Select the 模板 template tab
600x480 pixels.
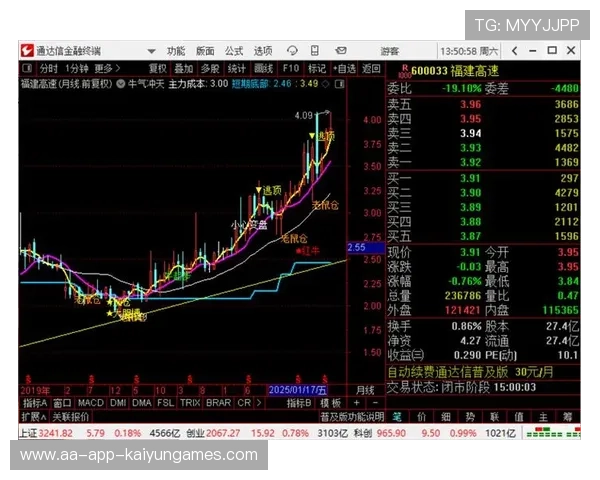tap(331, 403)
